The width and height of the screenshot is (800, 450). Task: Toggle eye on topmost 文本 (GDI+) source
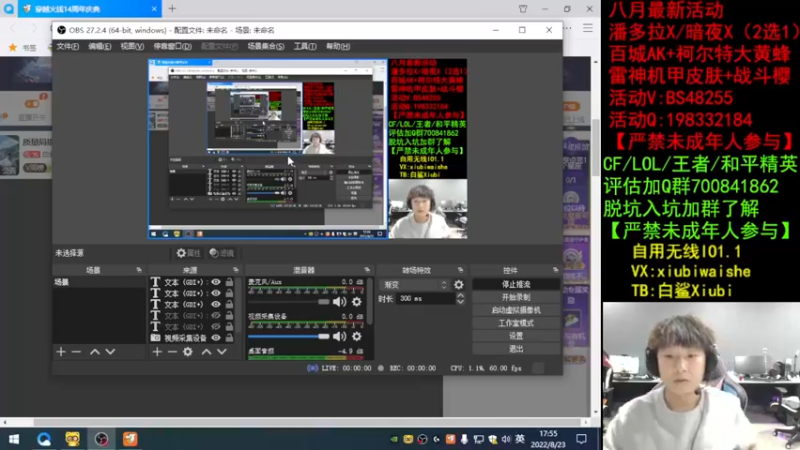(x=216, y=282)
